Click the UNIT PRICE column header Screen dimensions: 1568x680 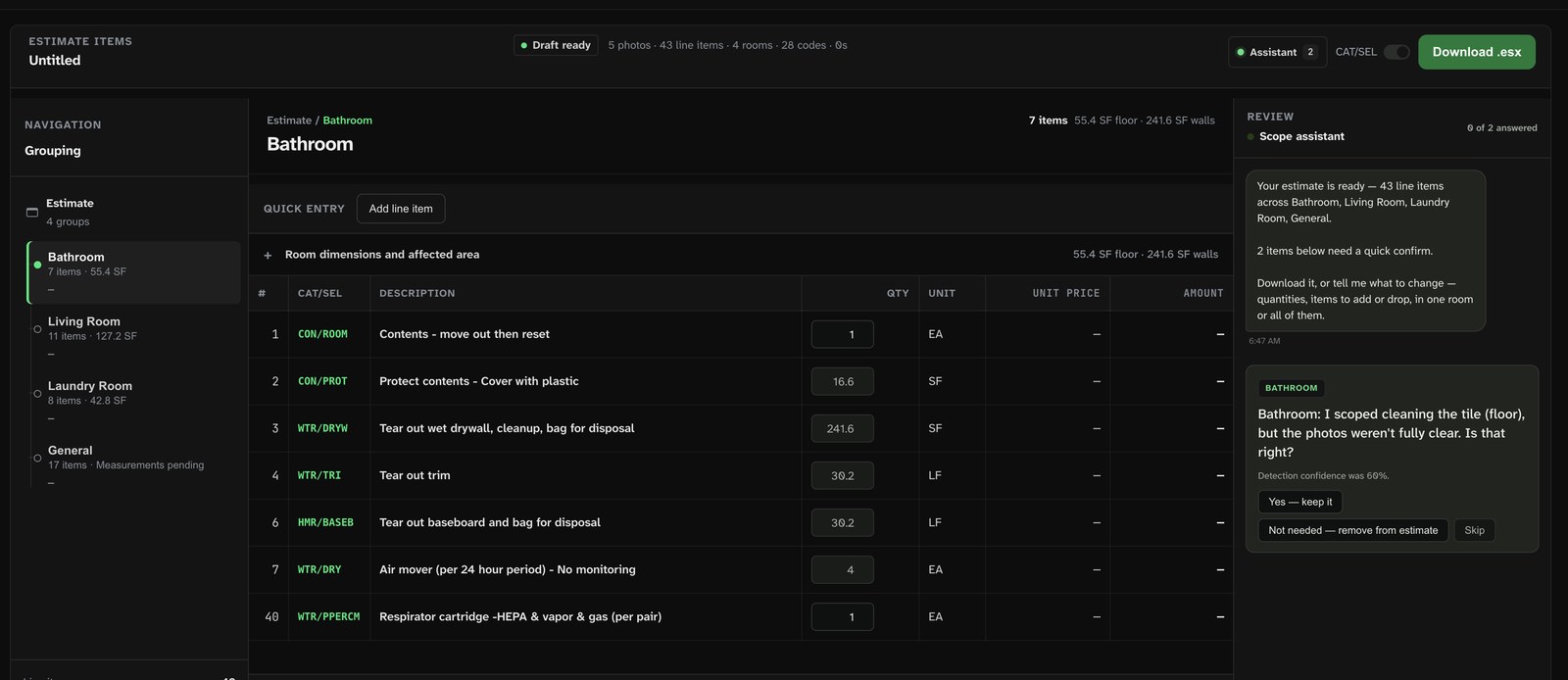coord(1066,293)
